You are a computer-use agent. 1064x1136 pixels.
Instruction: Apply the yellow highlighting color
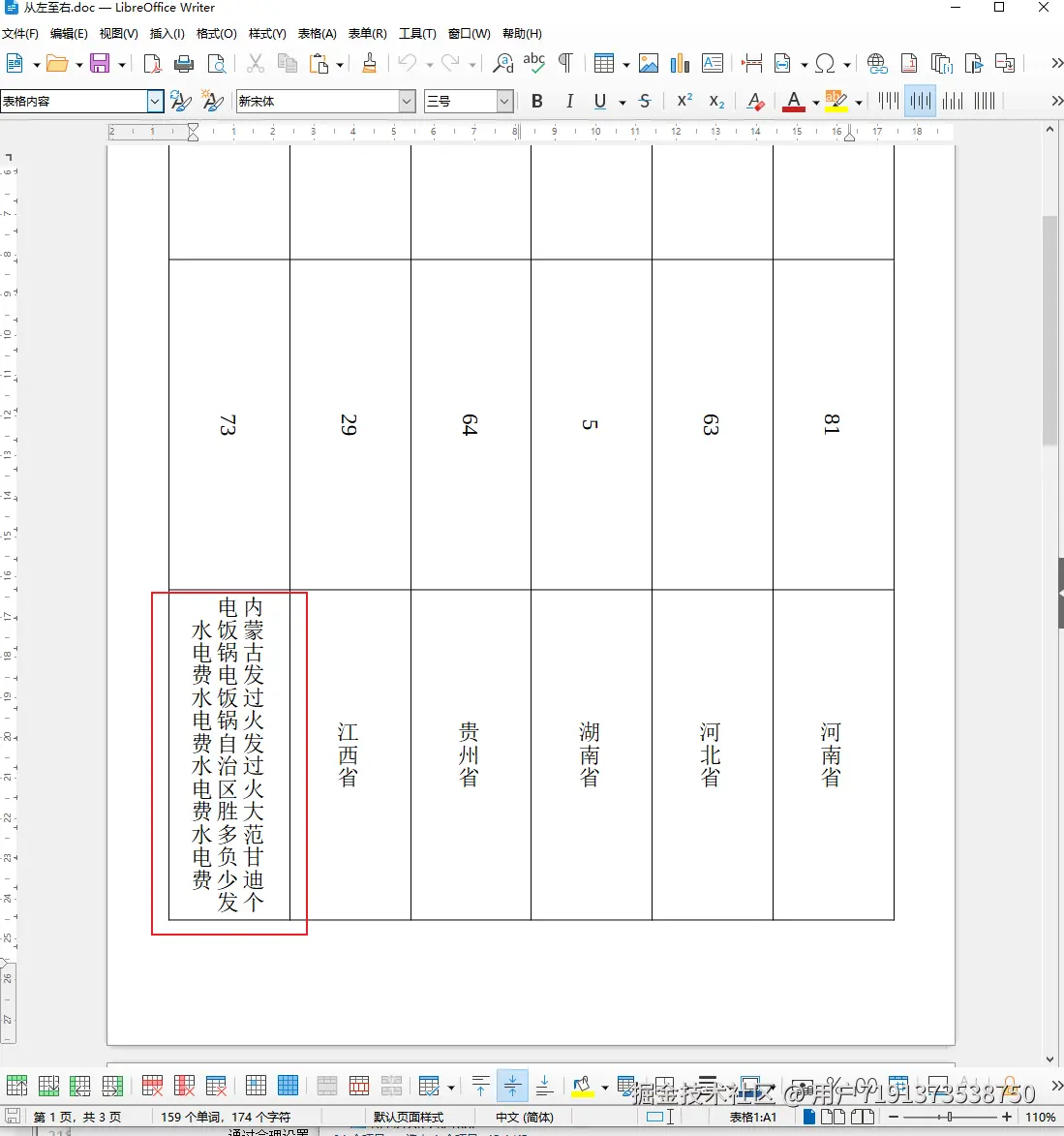[x=836, y=102]
